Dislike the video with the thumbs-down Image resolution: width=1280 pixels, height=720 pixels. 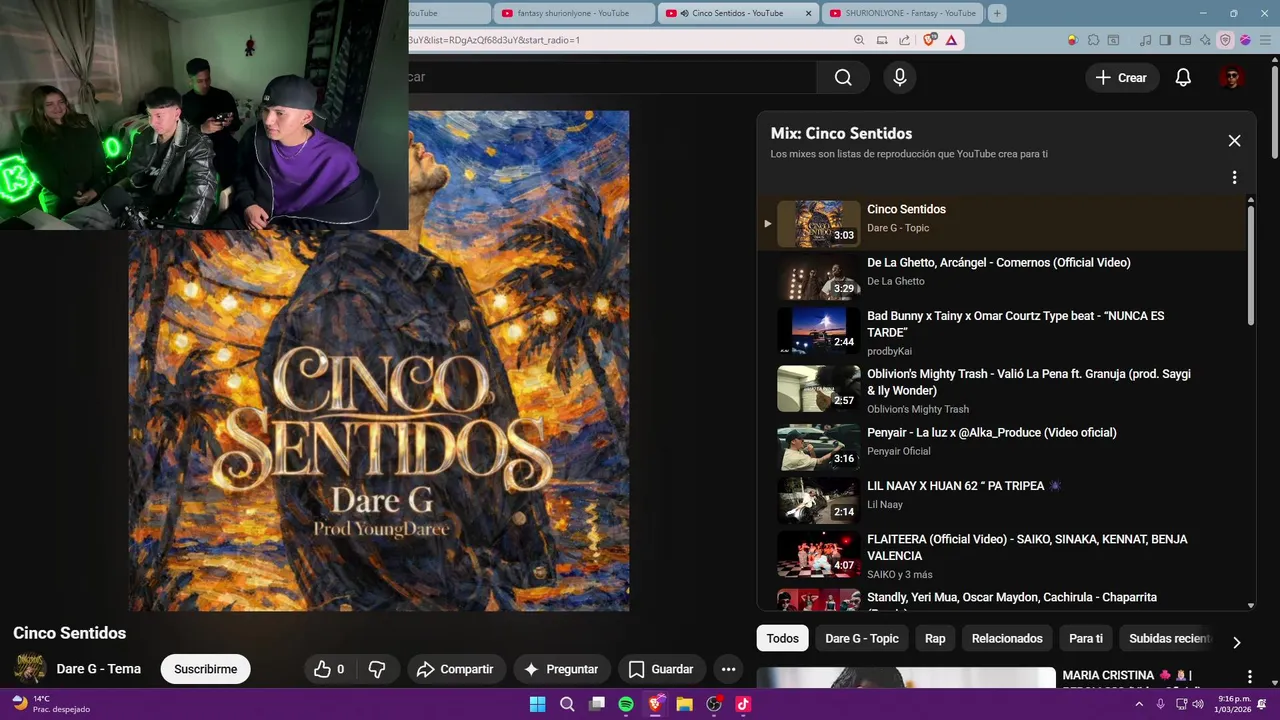[x=377, y=669]
